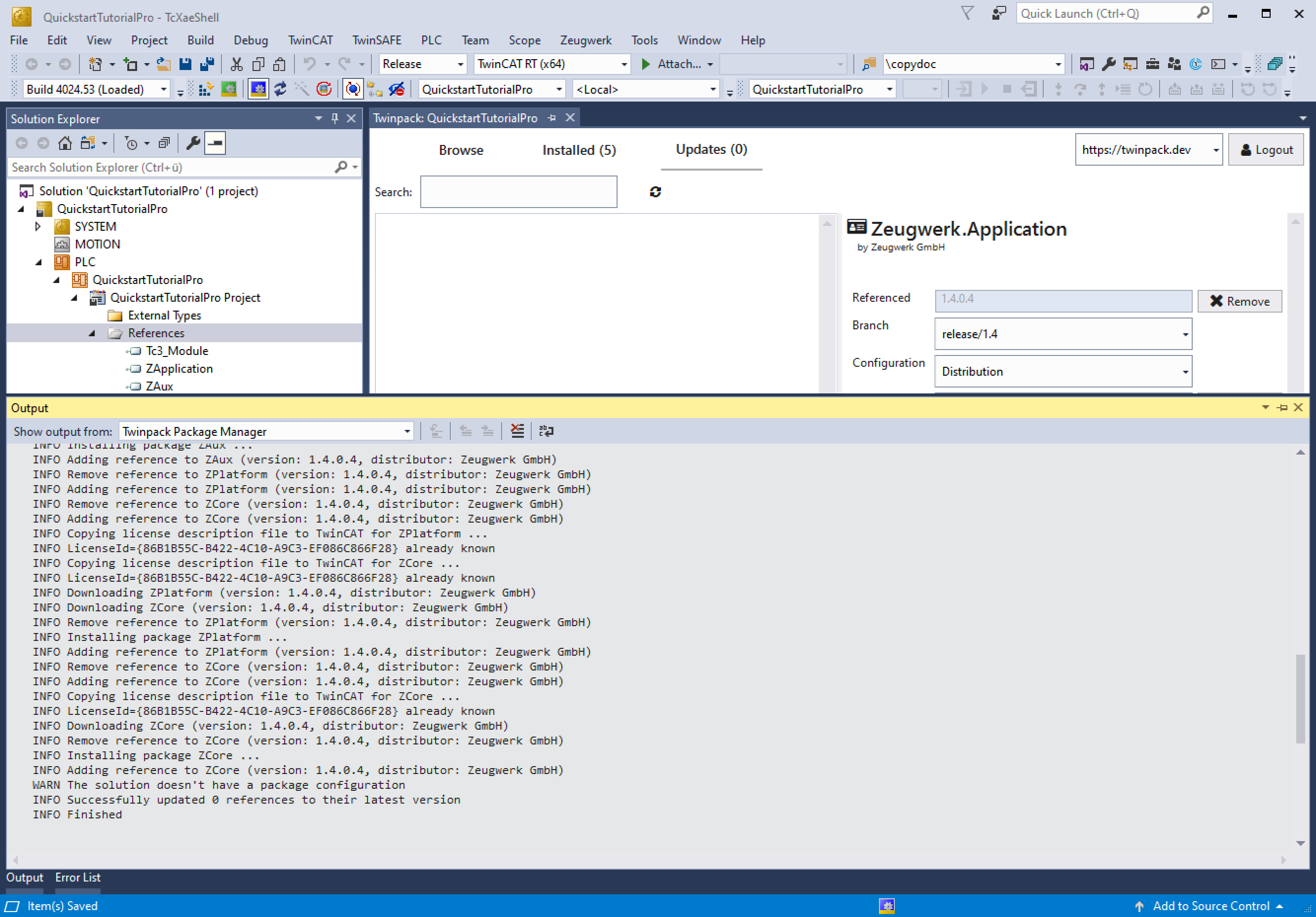
Task: Click the cascading windows toolbar icon
Action: (1274, 64)
